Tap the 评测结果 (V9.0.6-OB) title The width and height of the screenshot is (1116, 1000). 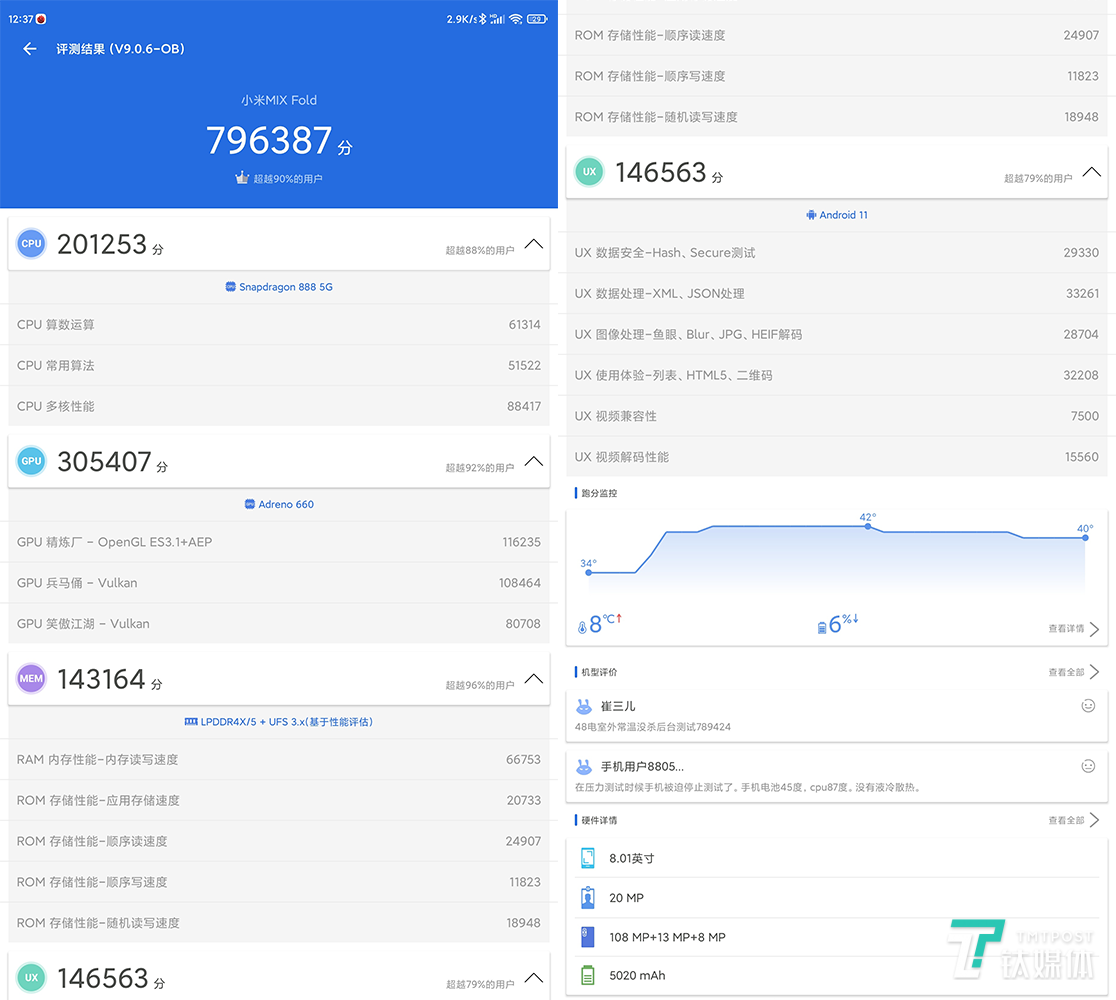coord(120,48)
